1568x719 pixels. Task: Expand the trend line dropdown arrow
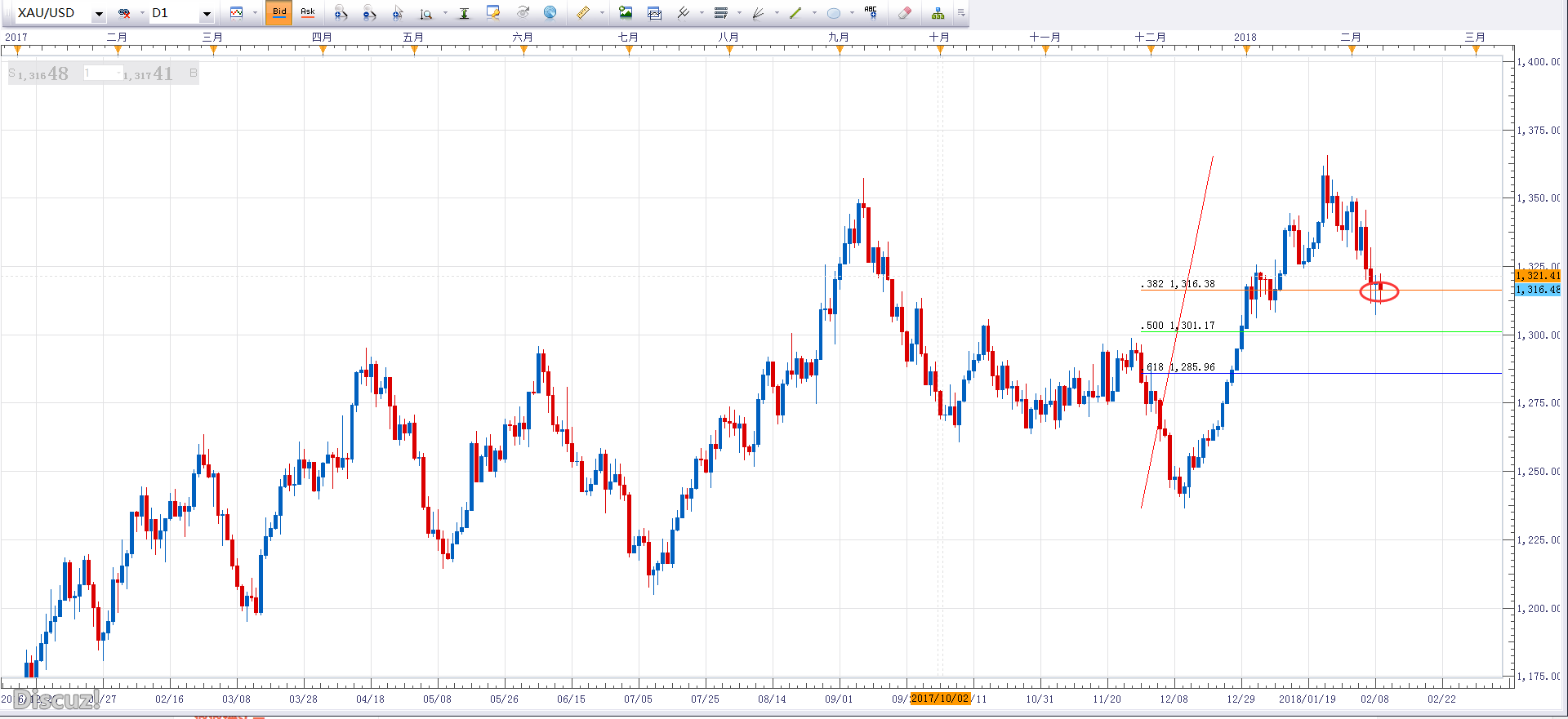[x=814, y=13]
